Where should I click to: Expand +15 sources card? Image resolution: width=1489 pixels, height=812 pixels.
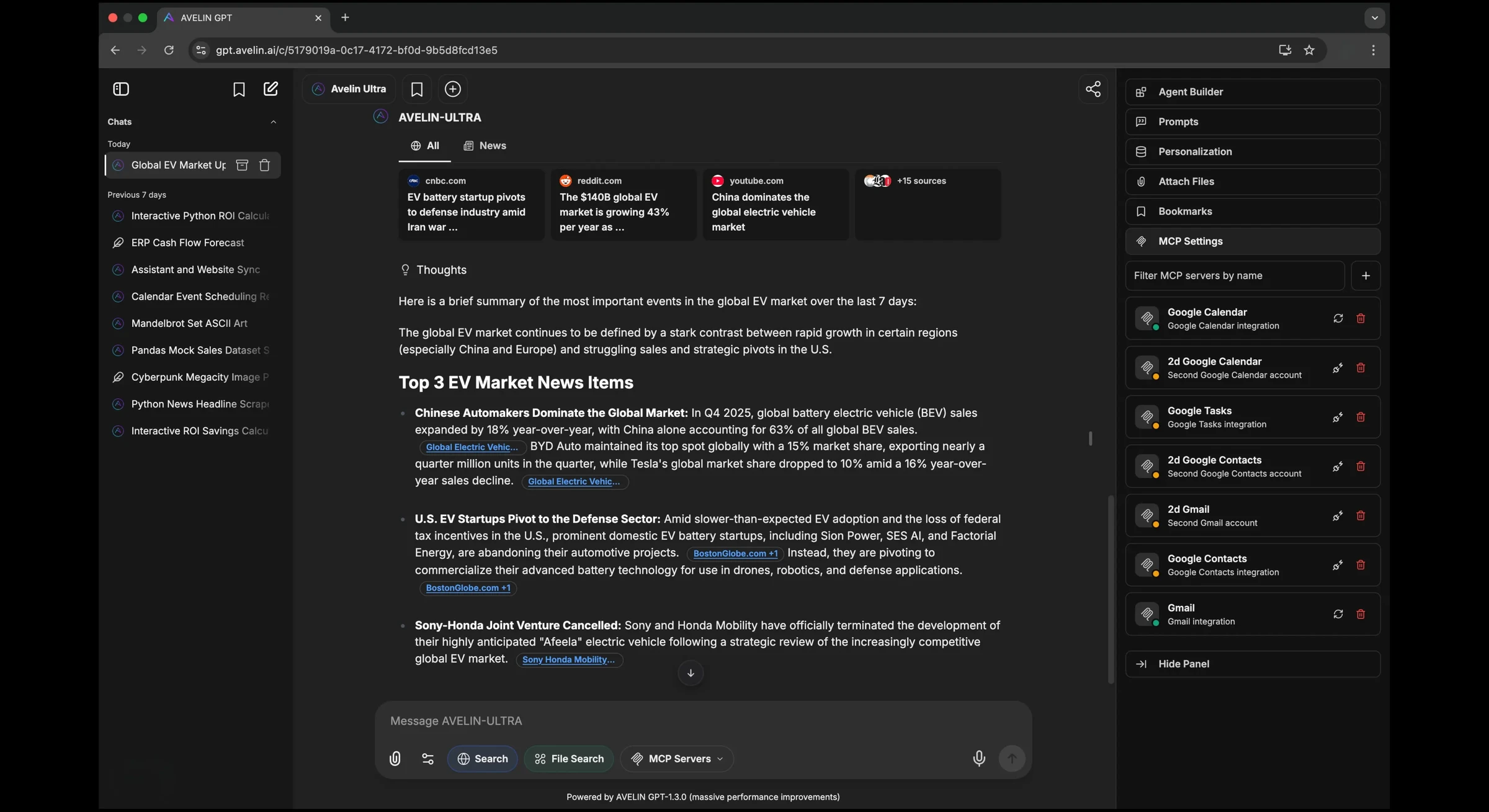pos(928,205)
